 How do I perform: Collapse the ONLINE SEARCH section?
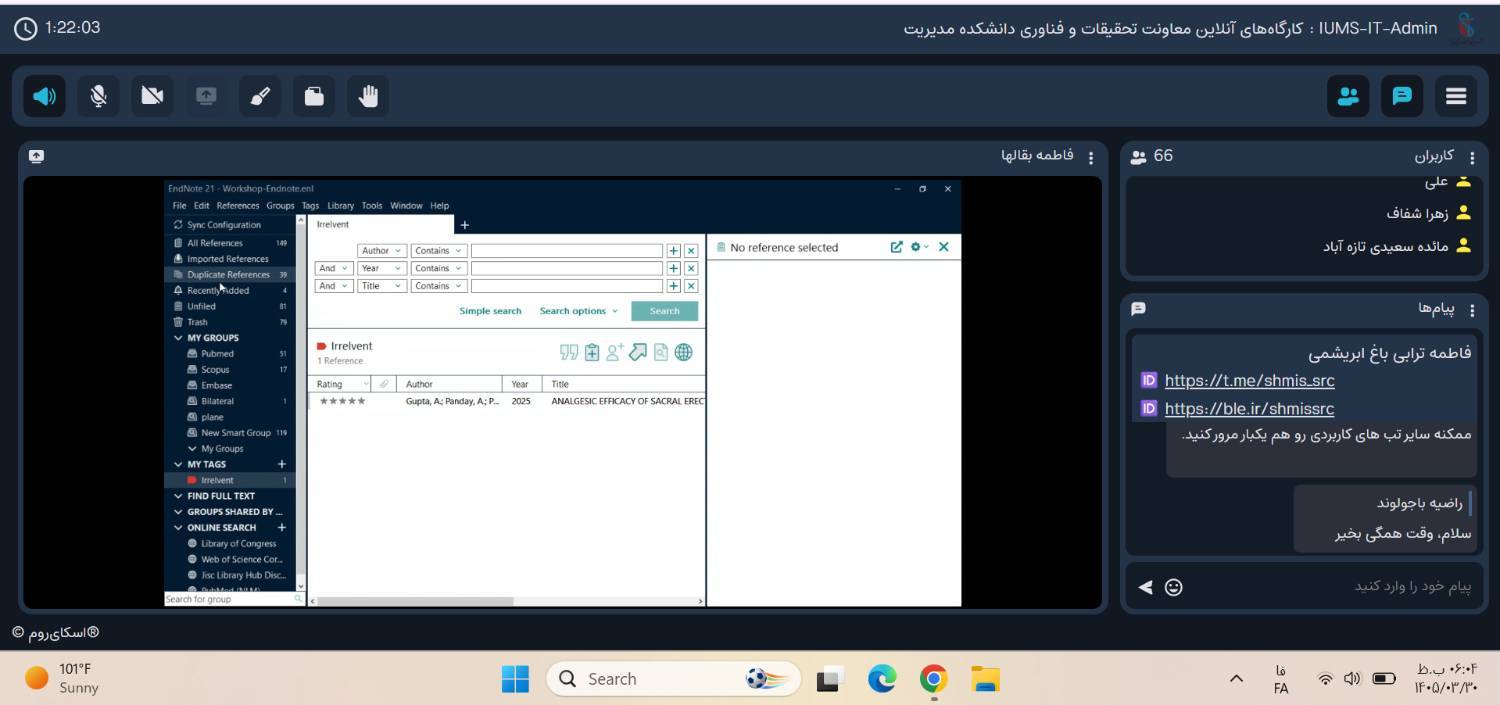[x=179, y=527]
